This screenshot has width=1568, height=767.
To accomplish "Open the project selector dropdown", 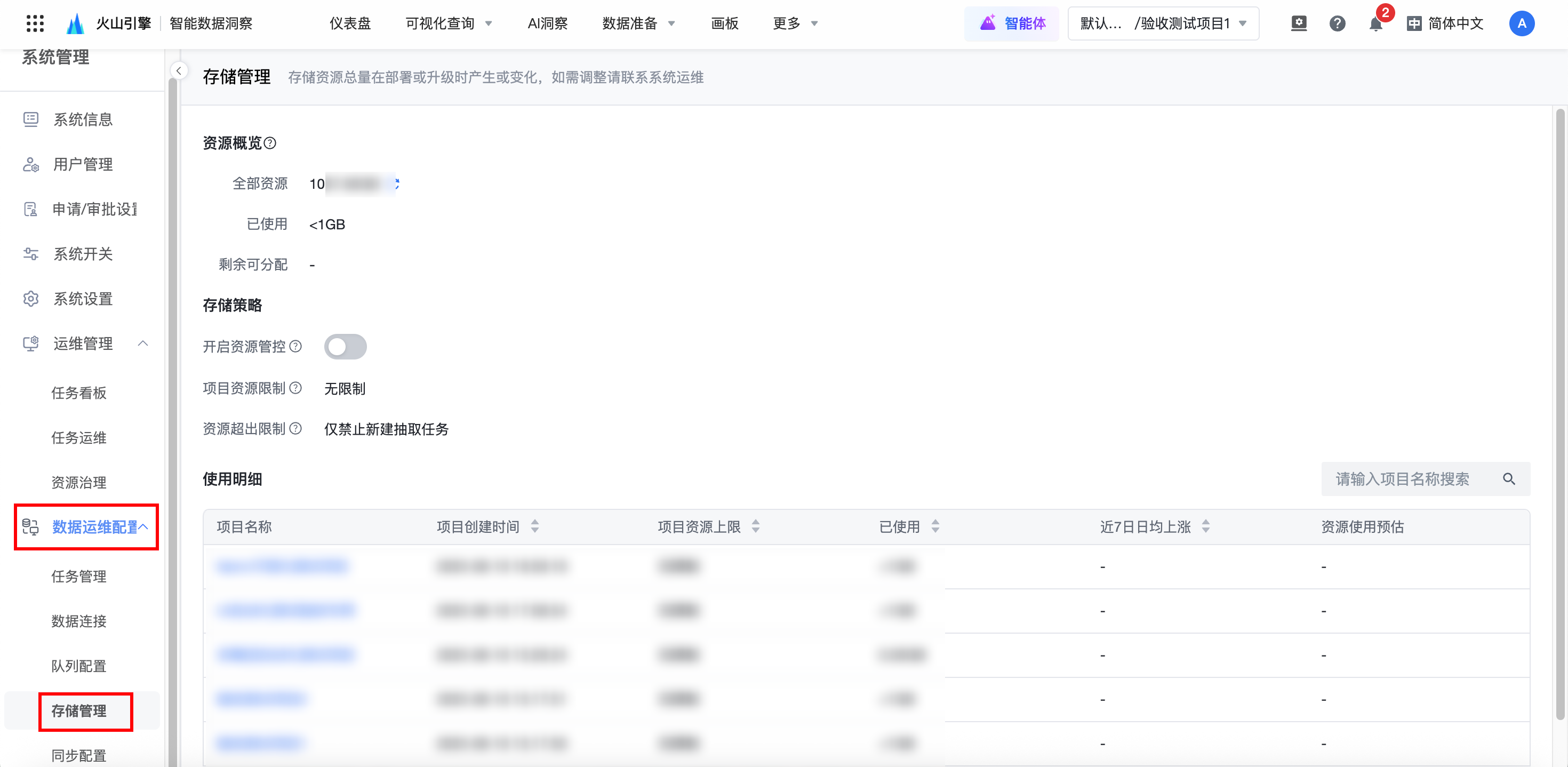I will click(1163, 24).
